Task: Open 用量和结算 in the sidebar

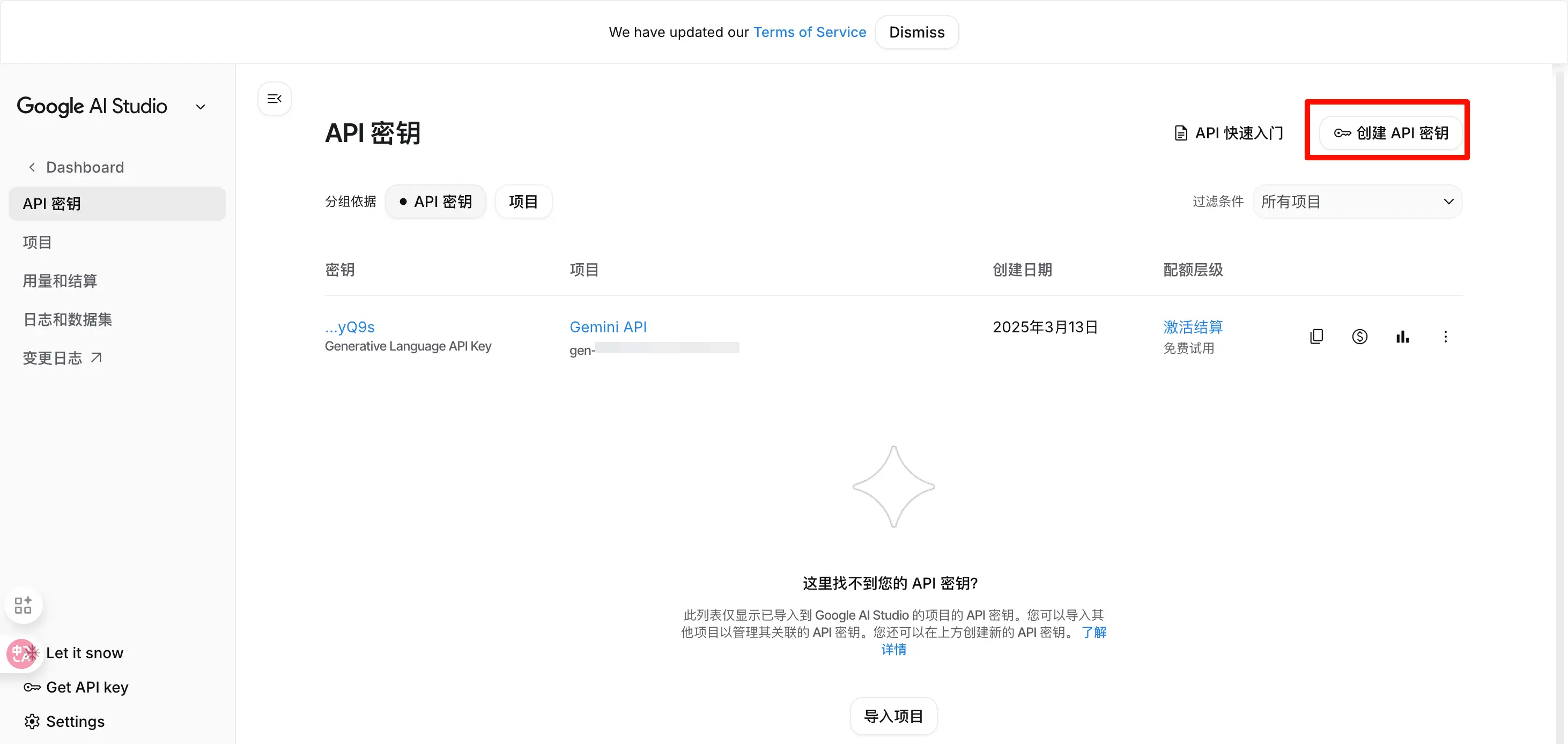Action: 60,281
